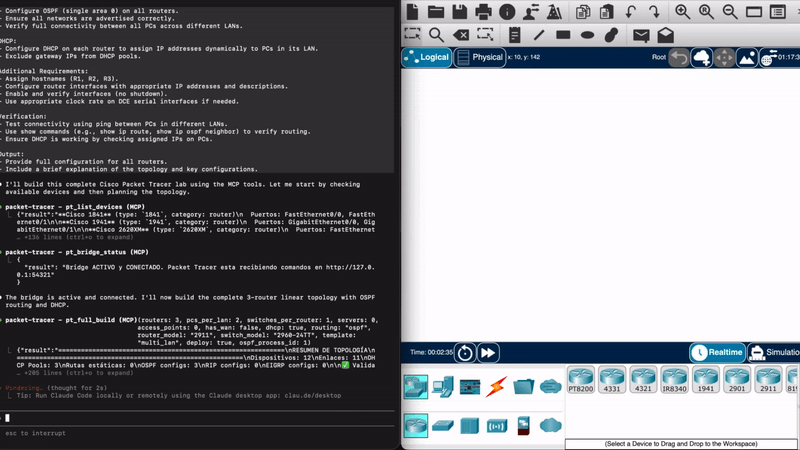Switch to Simulation mode

[x=774, y=353]
